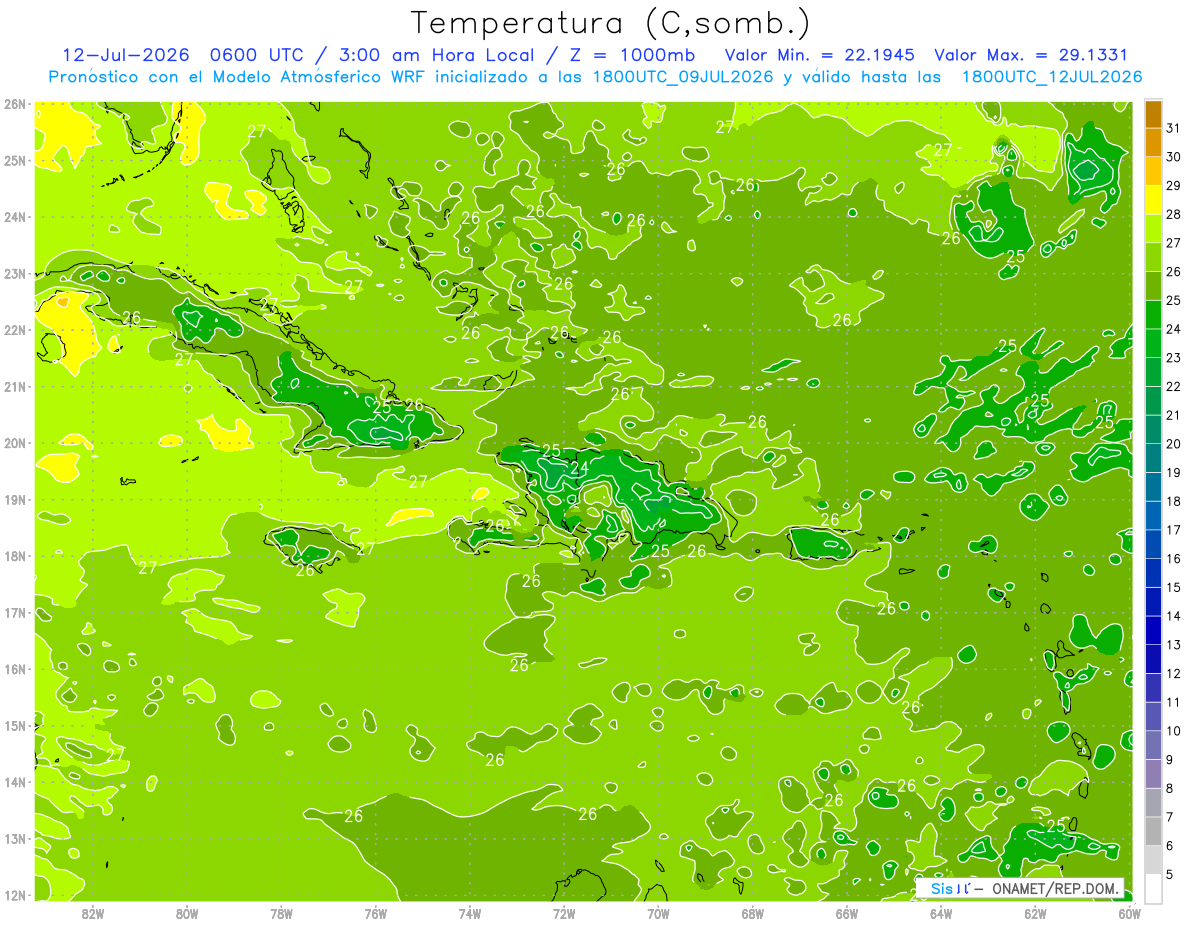Click the 10 value on the color scale
This screenshot has height=927, width=1200.
tap(1174, 731)
